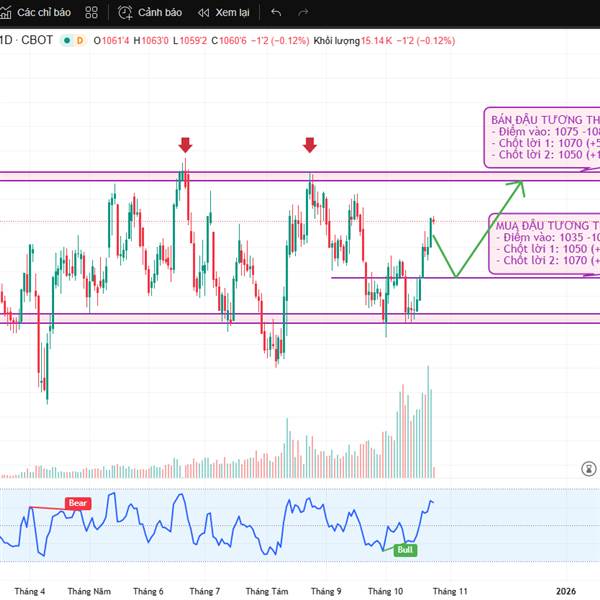Click the orange D data badge
The image size is (600, 600).
point(80,40)
